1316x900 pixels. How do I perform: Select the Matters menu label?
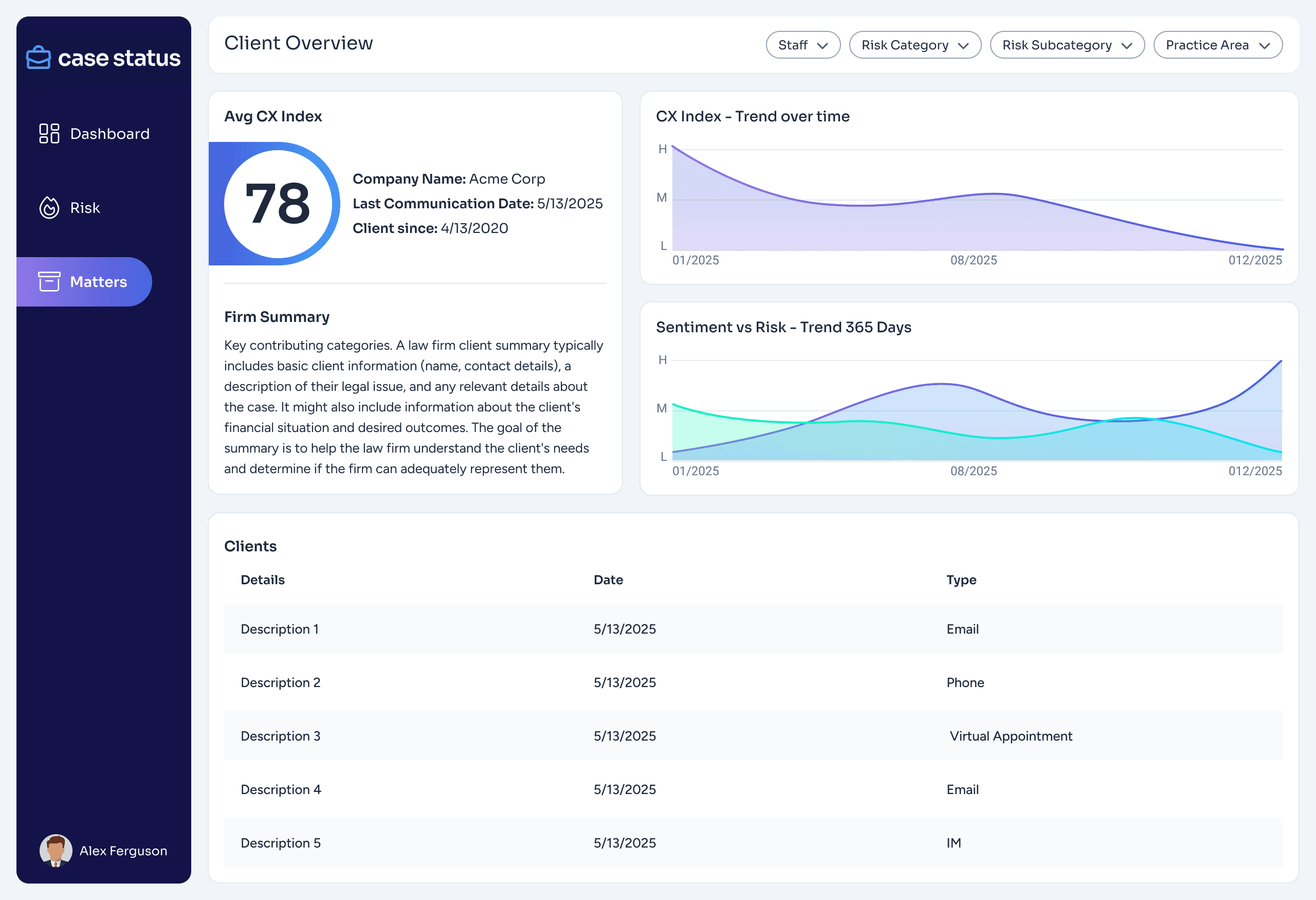tap(99, 281)
